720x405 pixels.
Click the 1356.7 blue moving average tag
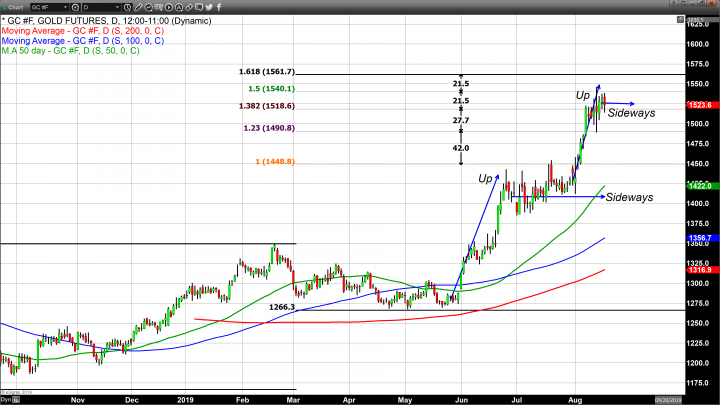(x=700, y=238)
